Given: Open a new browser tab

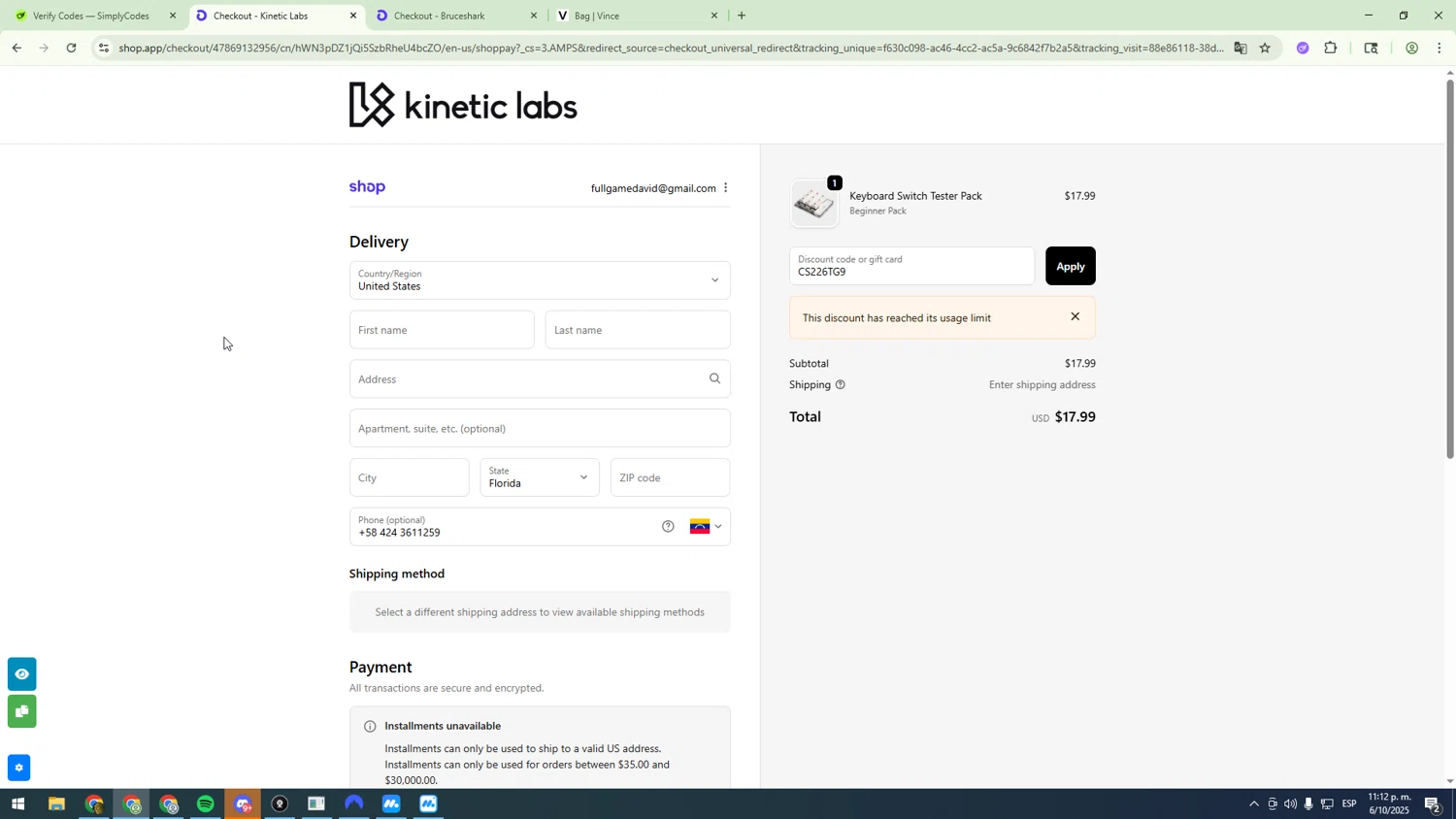Looking at the screenshot, I should 742,16.
